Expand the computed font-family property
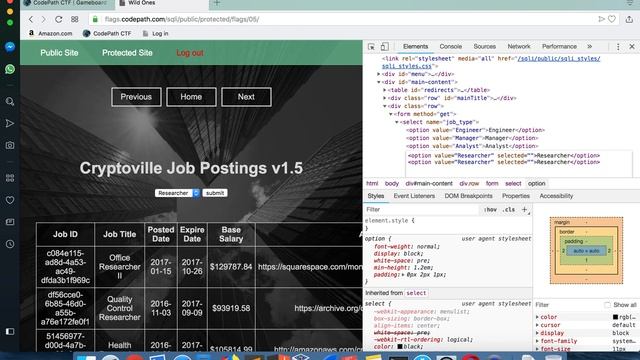Screen dimensions: 640x360 pos(537,341)
